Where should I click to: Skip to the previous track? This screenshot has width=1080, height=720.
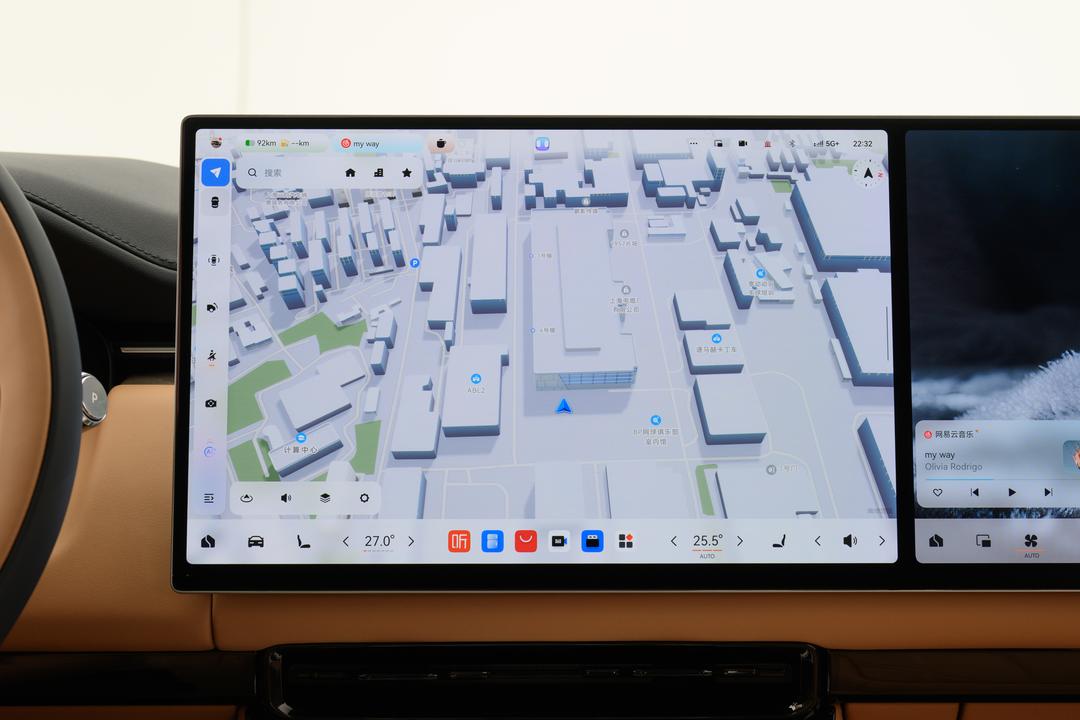coord(975,492)
